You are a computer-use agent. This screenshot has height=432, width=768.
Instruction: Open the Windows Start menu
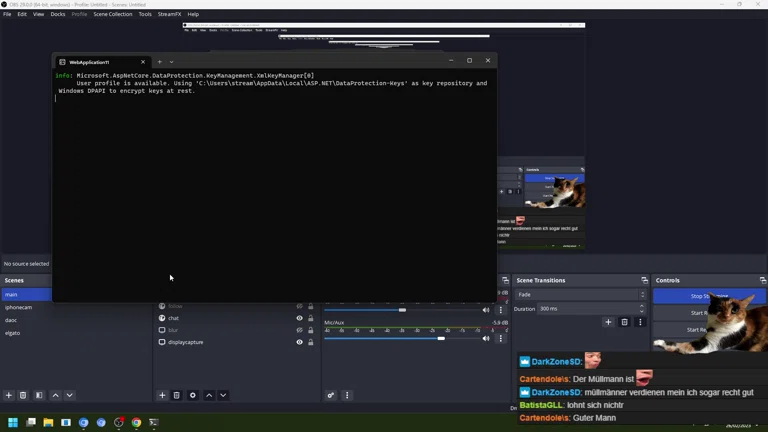click(x=13, y=422)
